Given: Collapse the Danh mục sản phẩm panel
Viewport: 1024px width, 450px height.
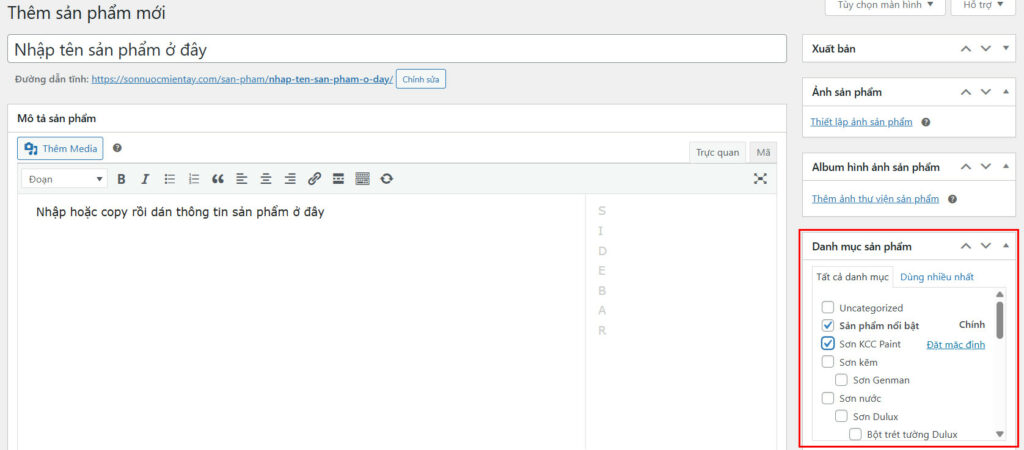Looking at the screenshot, I should (1006, 246).
